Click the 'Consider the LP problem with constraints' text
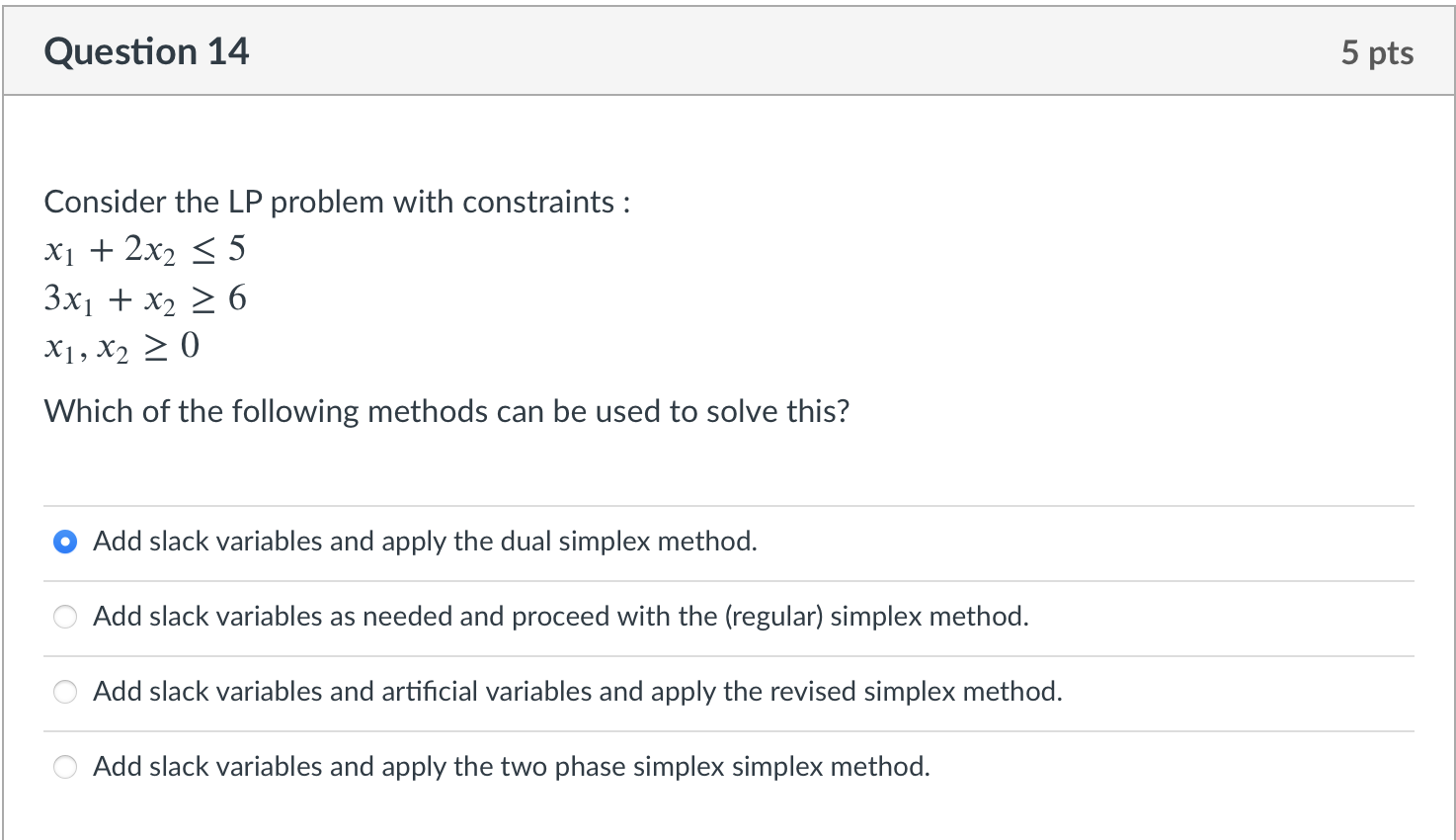Screen dimensions: 1456x840 click(x=336, y=202)
